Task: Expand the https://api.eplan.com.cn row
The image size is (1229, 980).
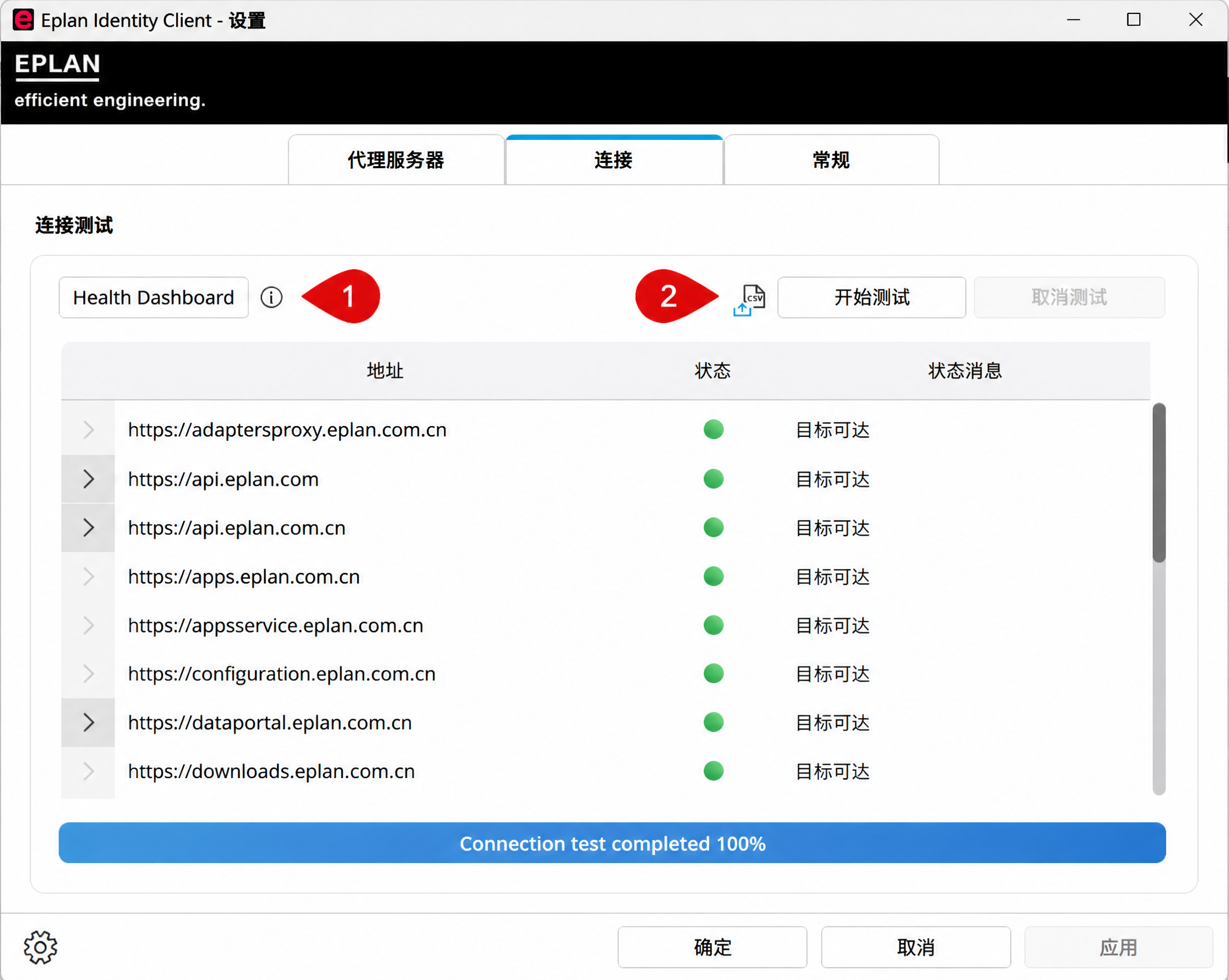Action: point(88,528)
